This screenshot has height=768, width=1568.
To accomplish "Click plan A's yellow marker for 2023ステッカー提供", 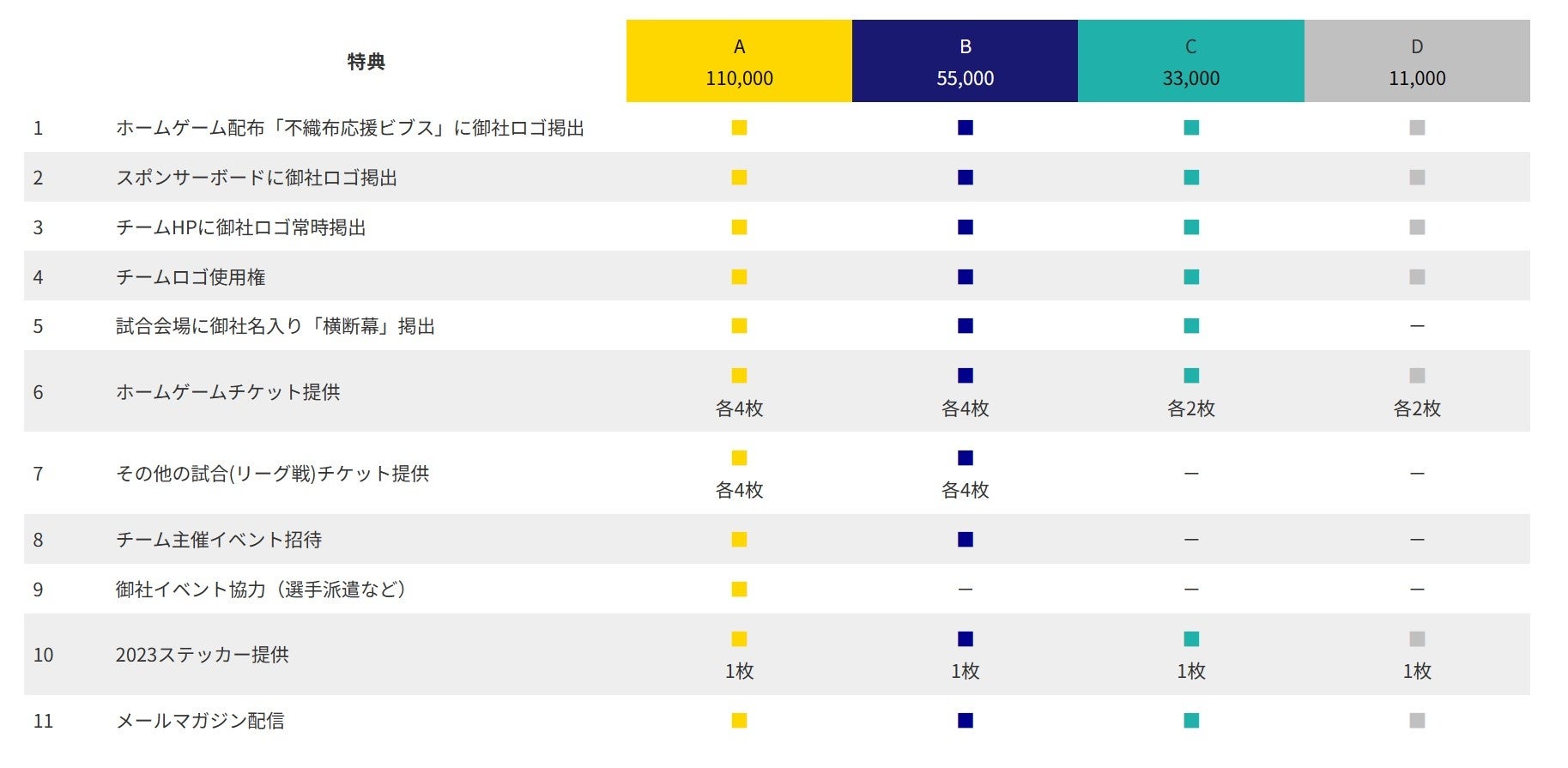I will (739, 639).
